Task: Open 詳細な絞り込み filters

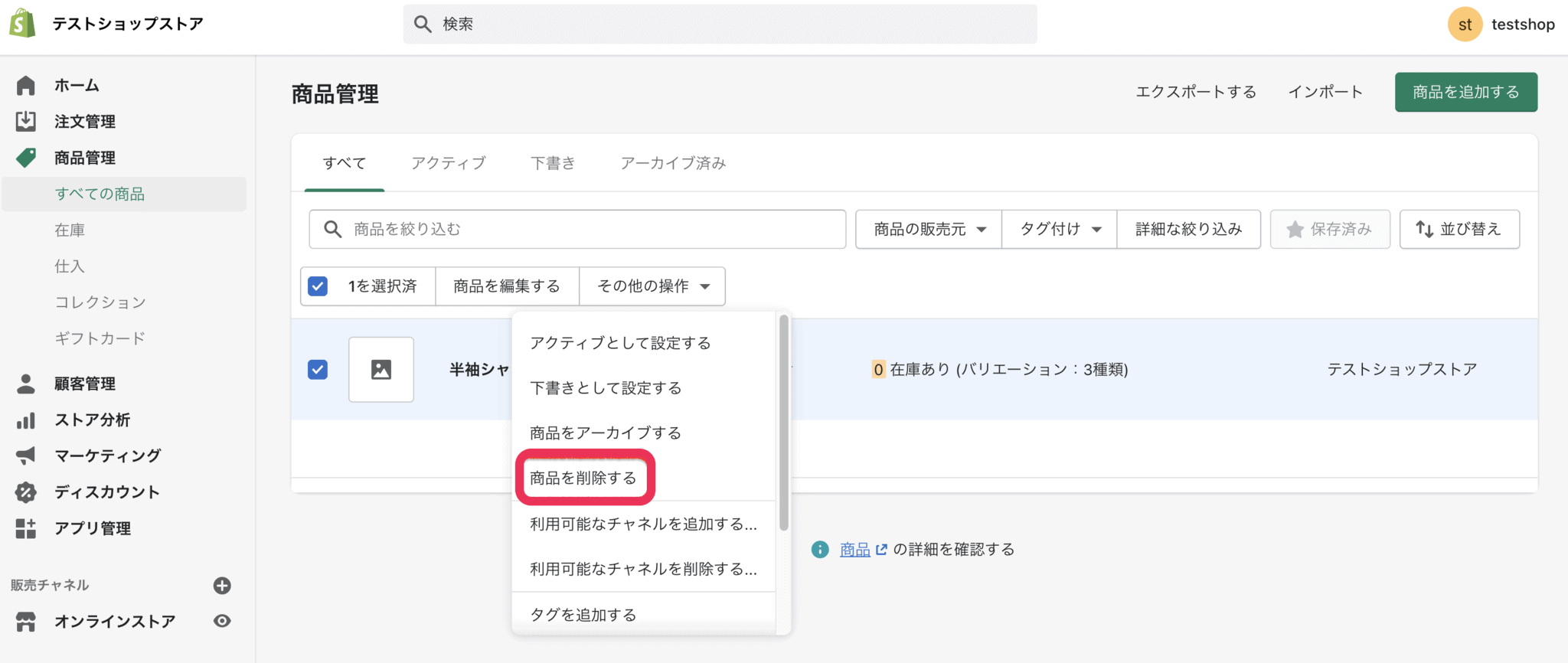Action: 1188,229
